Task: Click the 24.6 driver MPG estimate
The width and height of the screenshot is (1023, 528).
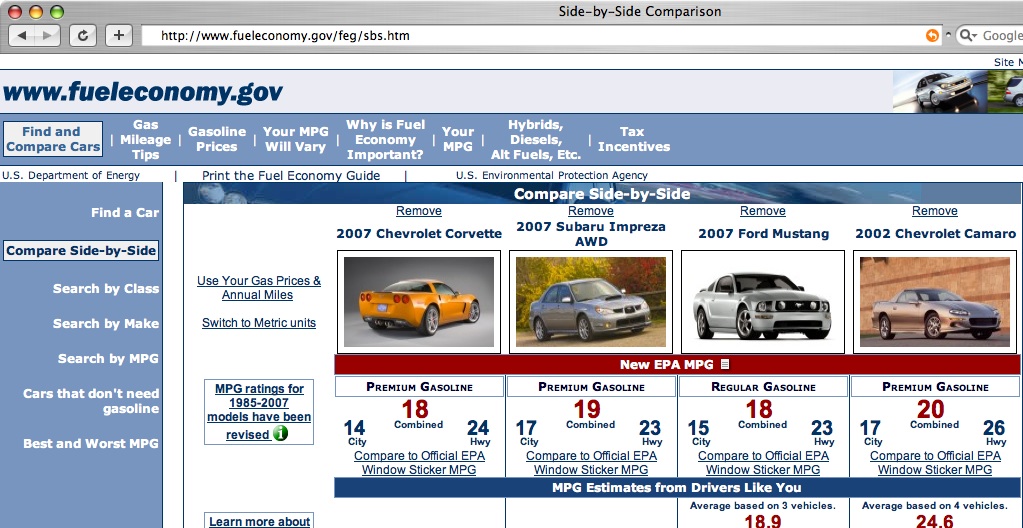Action: pyautogui.click(x=935, y=521)
